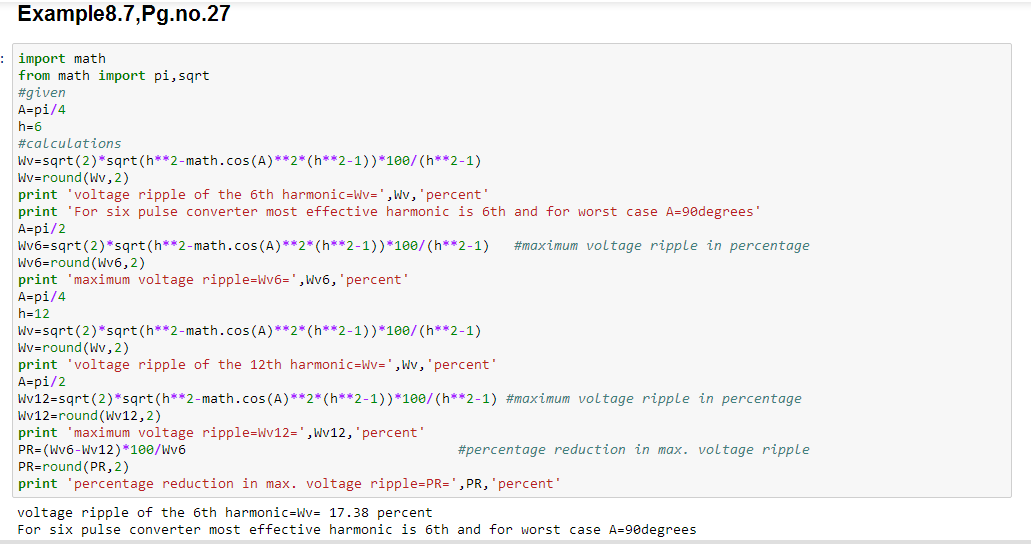1031x544 pixels.
Task: Click the 'Wv=round(Wv,2)' line under h=6
Action: [74, 178]
